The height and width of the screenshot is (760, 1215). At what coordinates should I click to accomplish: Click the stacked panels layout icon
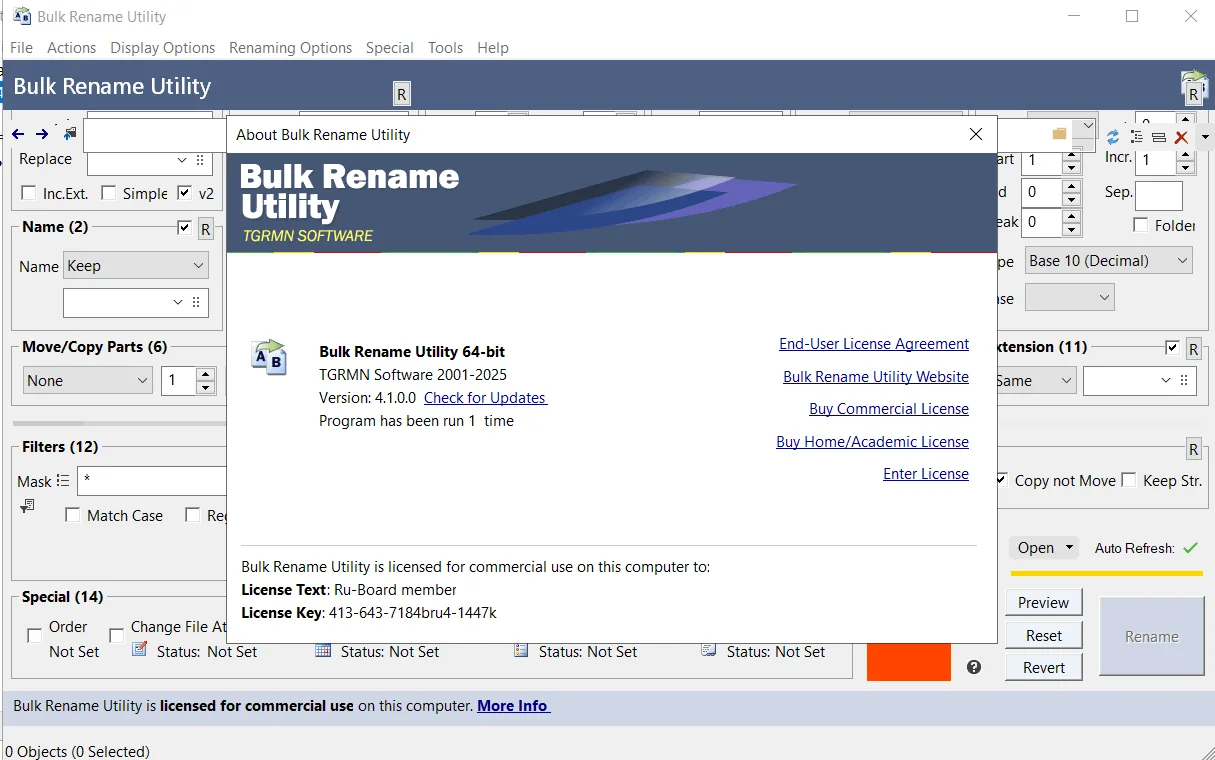pos(1159,137)
